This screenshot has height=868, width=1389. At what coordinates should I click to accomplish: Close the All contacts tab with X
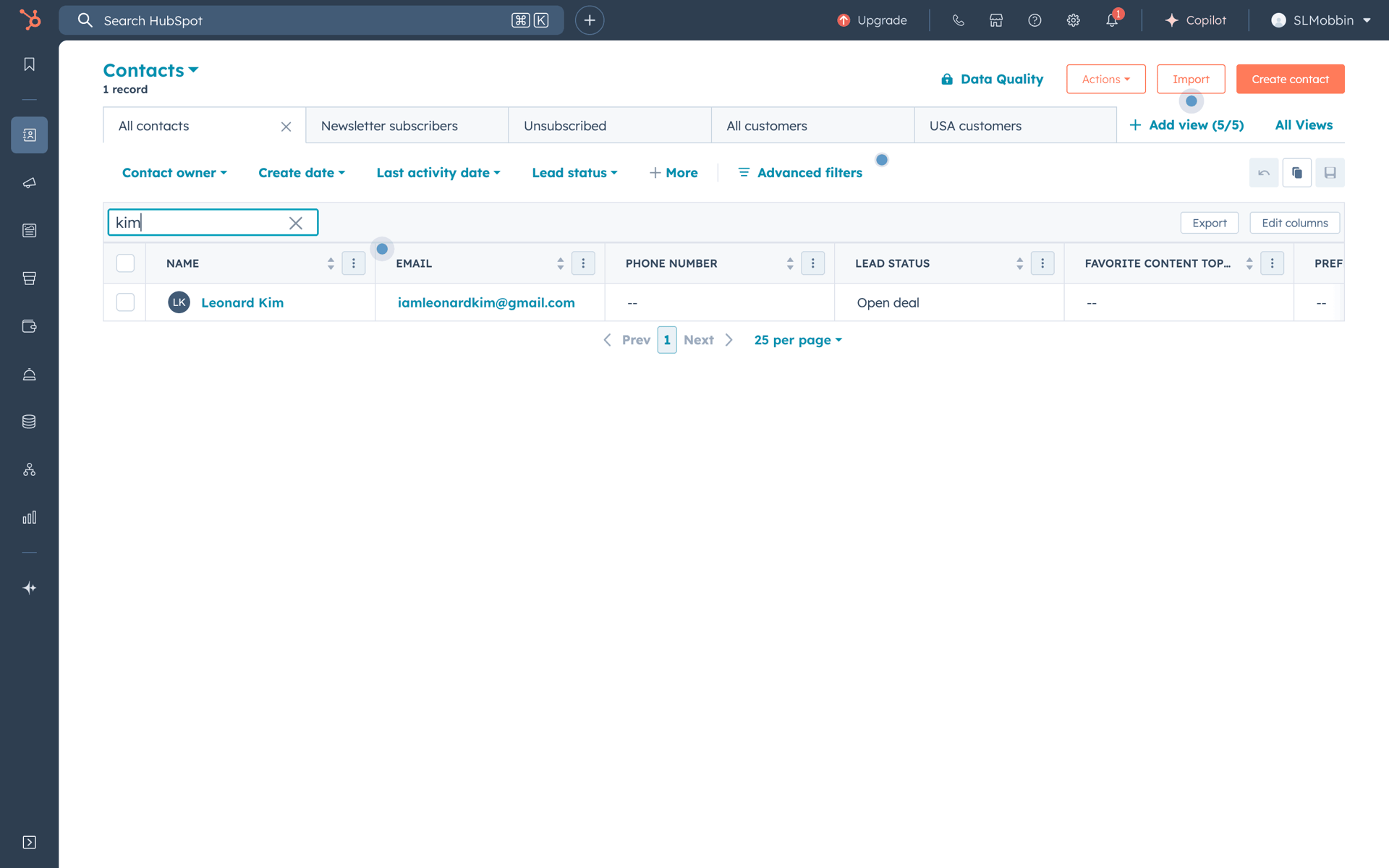point(286,127)
